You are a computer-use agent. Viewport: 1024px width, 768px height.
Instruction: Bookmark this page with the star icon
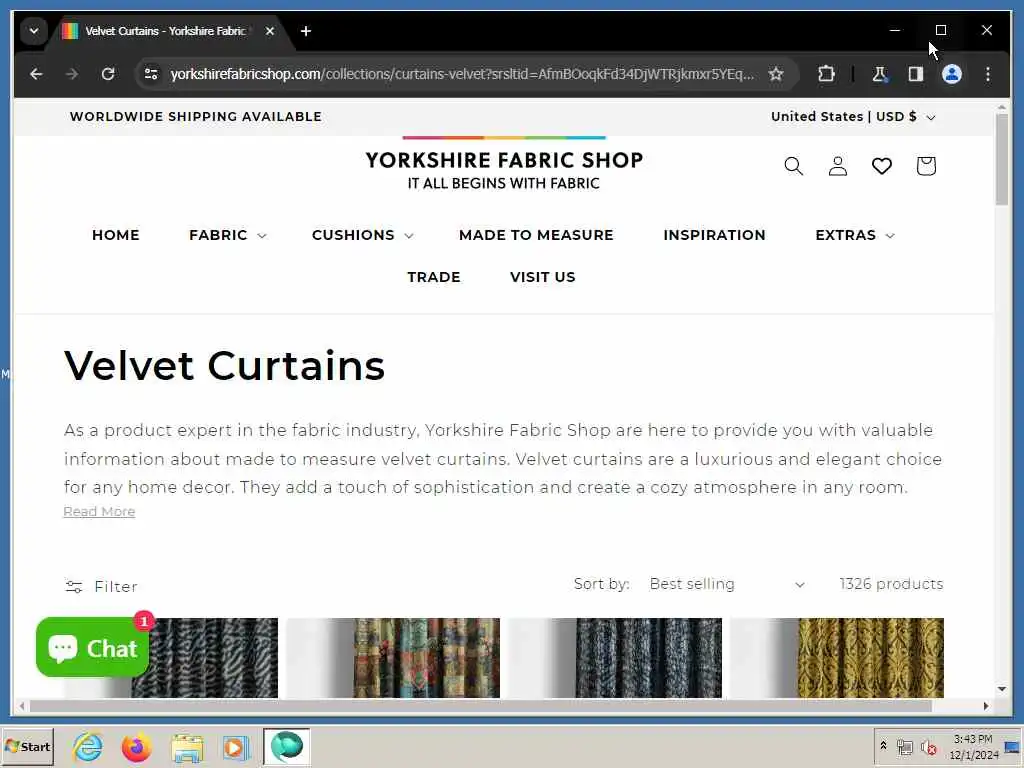coord(776,74)
